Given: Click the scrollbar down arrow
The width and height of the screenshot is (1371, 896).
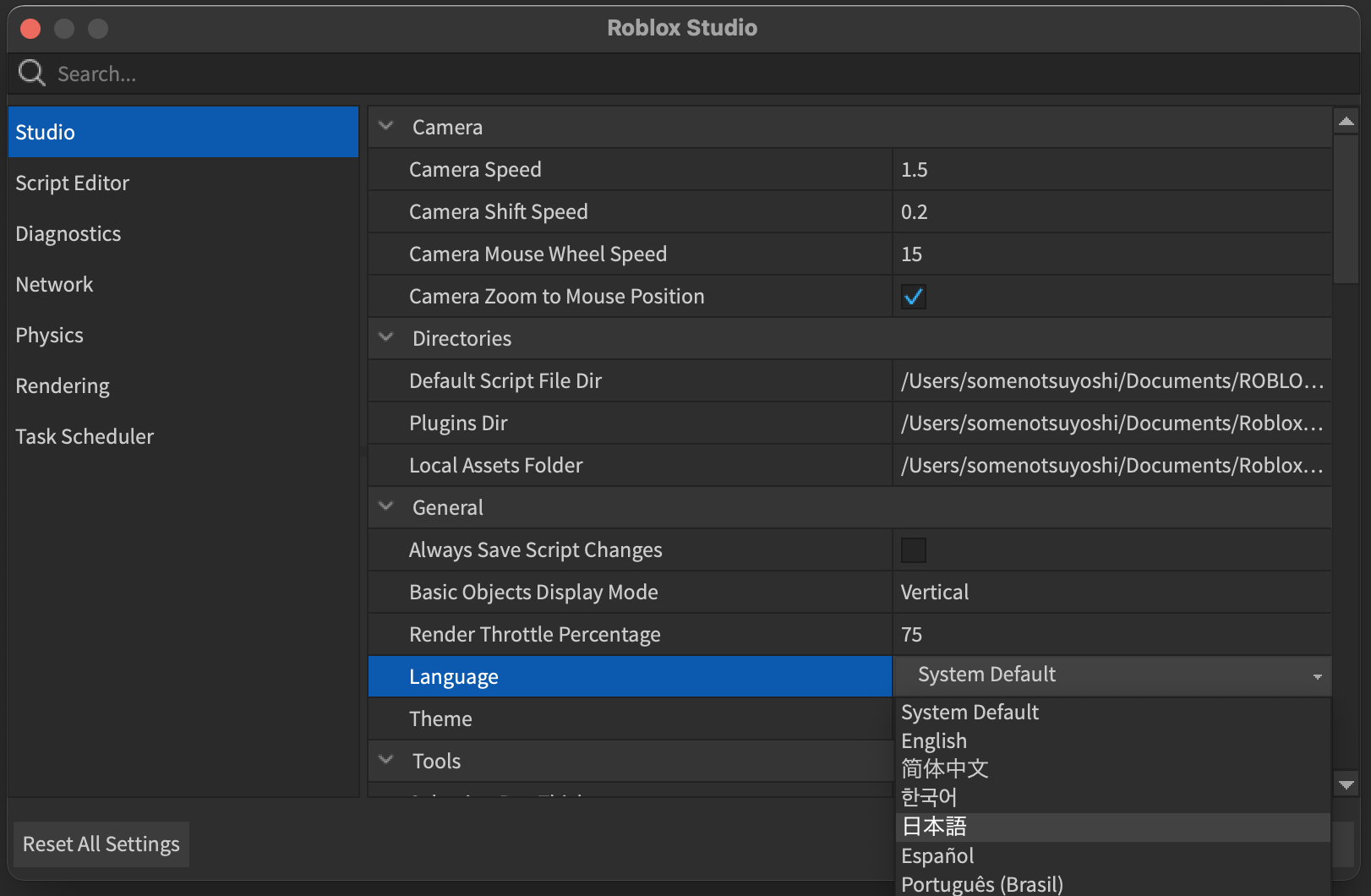Looking at the screenshot, I should click(x=1346, y=784).
